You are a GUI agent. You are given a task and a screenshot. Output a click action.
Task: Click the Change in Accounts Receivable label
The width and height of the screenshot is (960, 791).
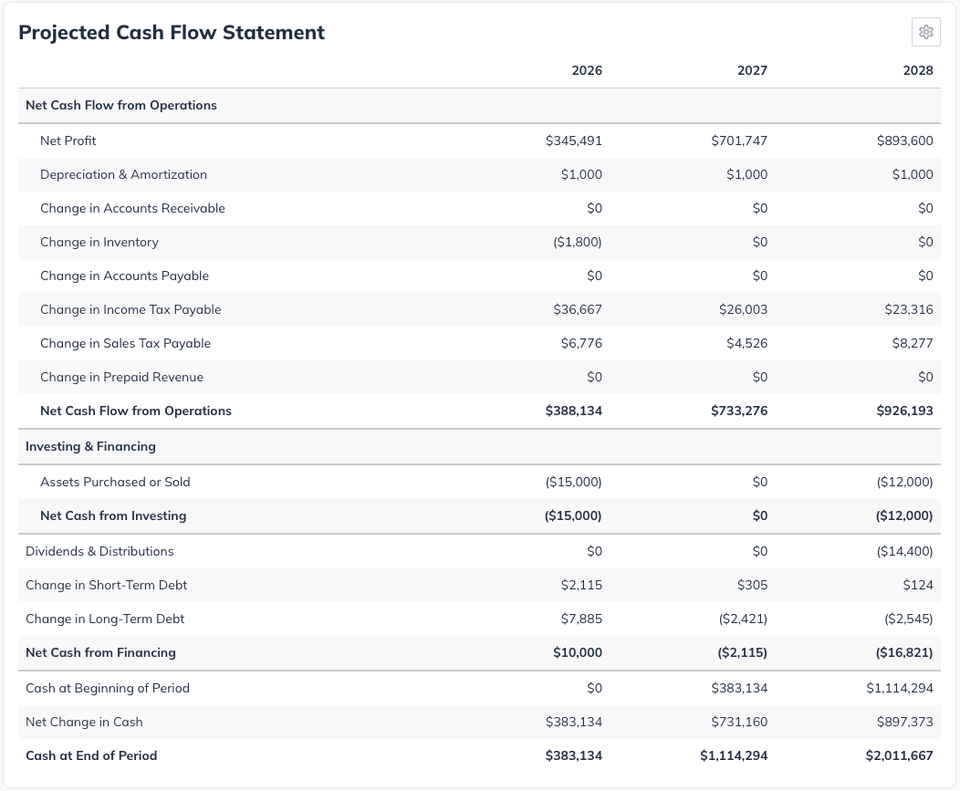[132, 208]
